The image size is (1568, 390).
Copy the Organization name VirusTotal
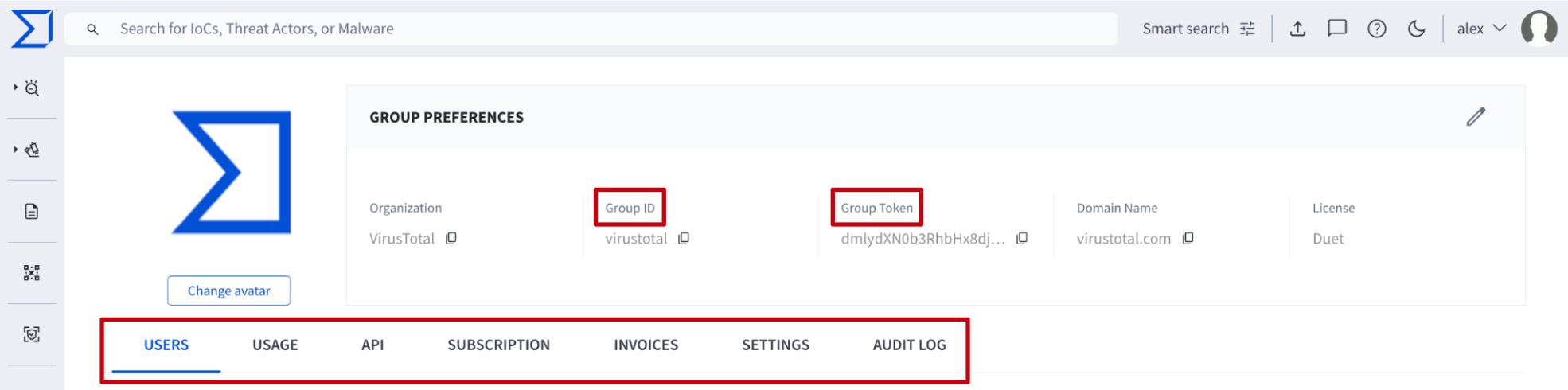point(451,238)
